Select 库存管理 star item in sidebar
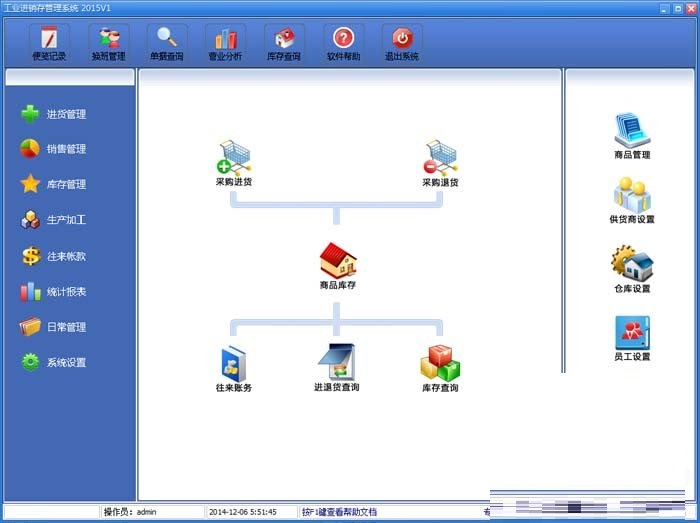Screen dimensions: 700x523 (54, 184)
